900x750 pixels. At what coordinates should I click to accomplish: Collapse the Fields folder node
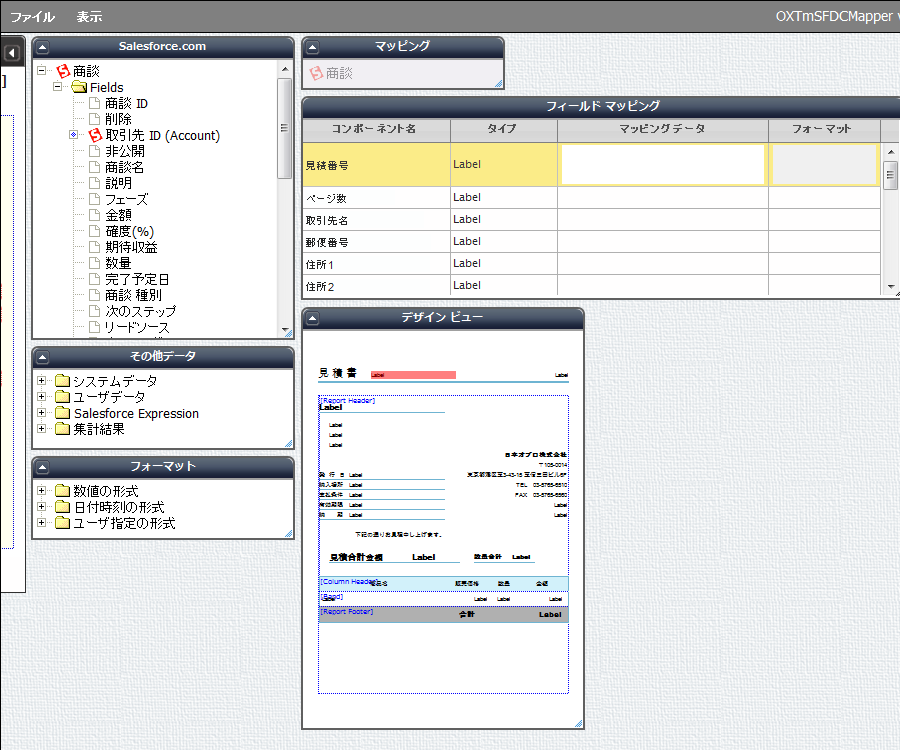58,87
